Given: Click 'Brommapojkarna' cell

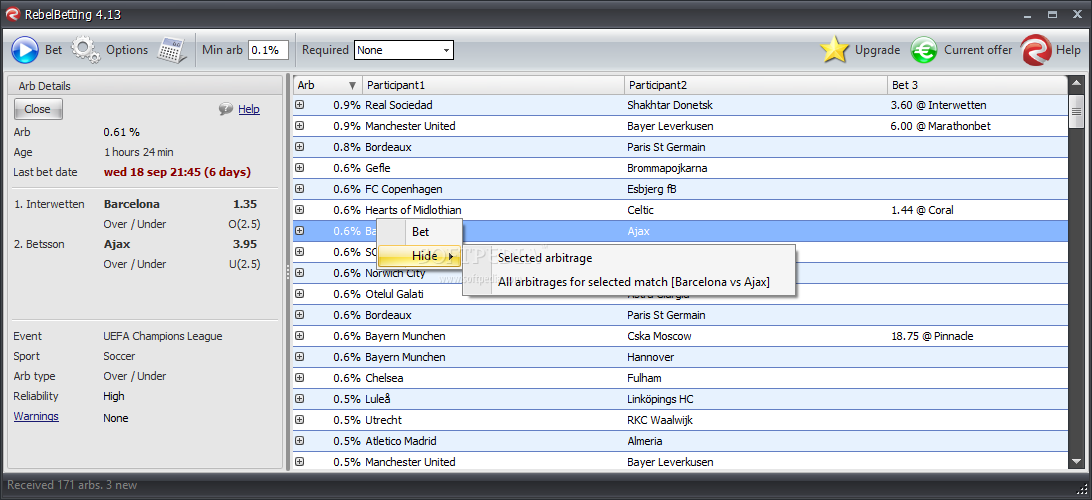Looking at the screenshot, I should click(667, 168).
